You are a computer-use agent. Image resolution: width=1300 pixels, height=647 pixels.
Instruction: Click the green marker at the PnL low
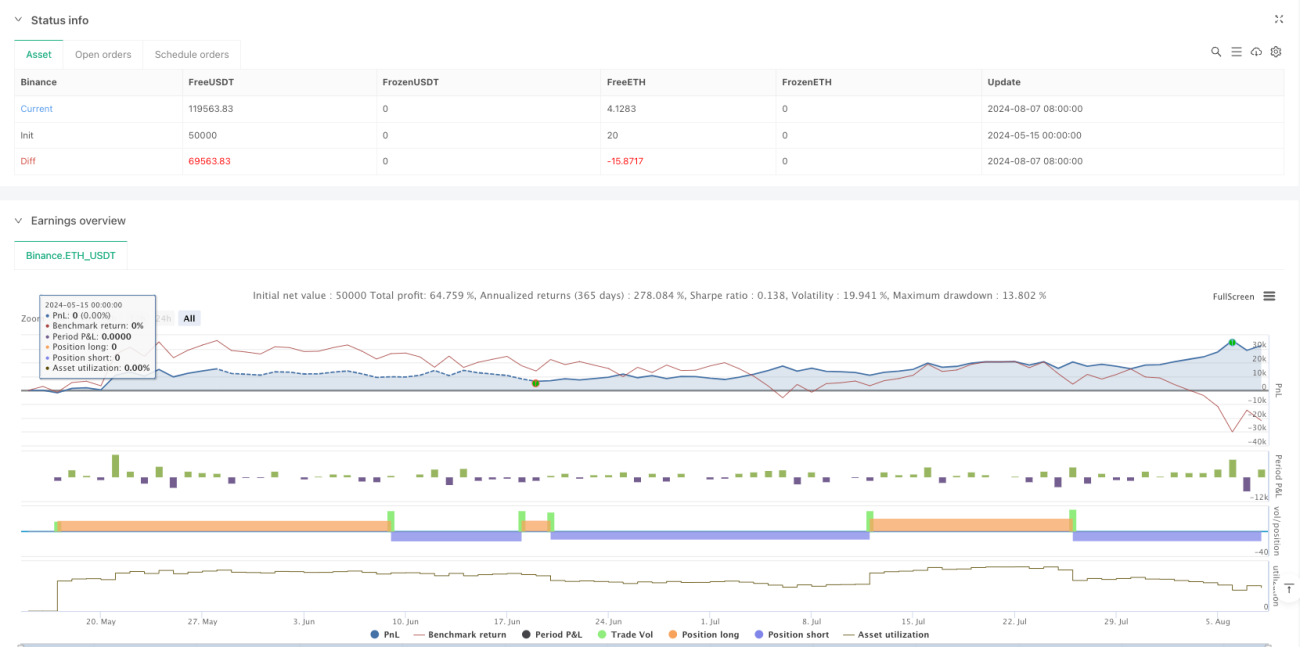535,383
